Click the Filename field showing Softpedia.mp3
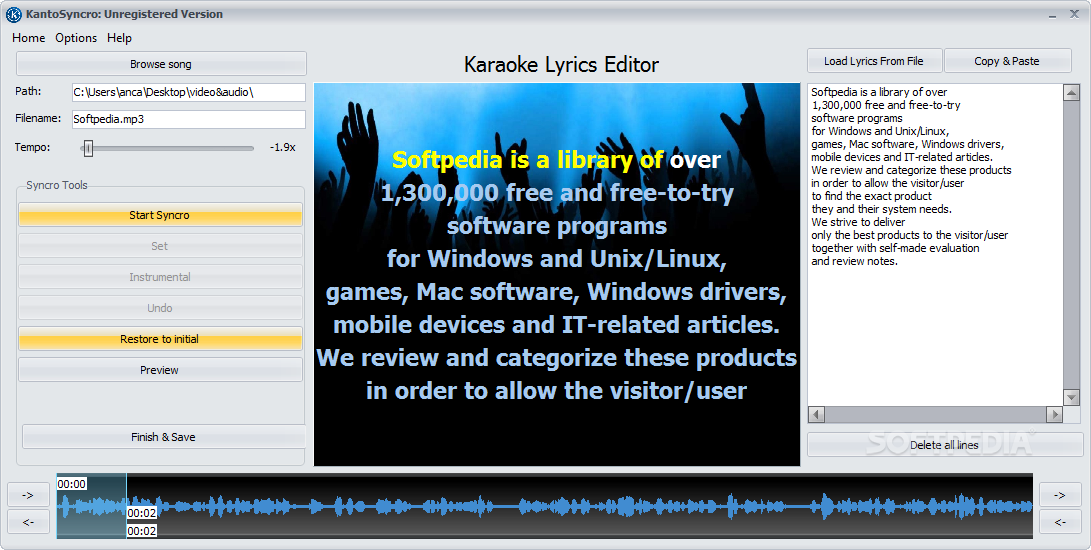The image size is (1091, 550). click(189, 119)
